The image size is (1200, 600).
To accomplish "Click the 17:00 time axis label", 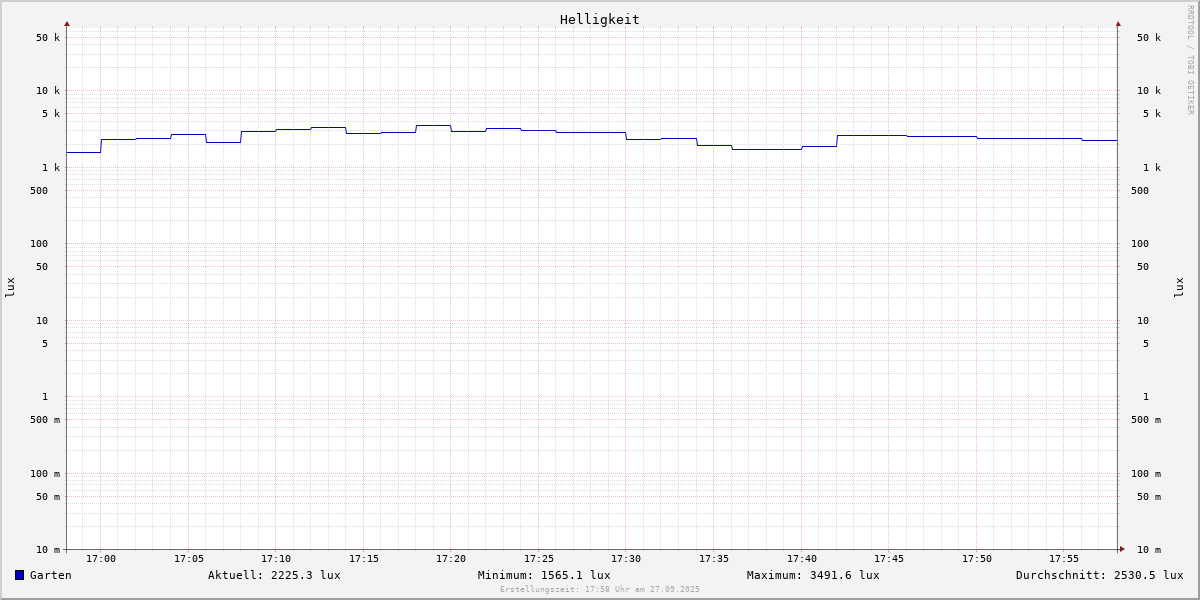I will click(x=101, y=559).
